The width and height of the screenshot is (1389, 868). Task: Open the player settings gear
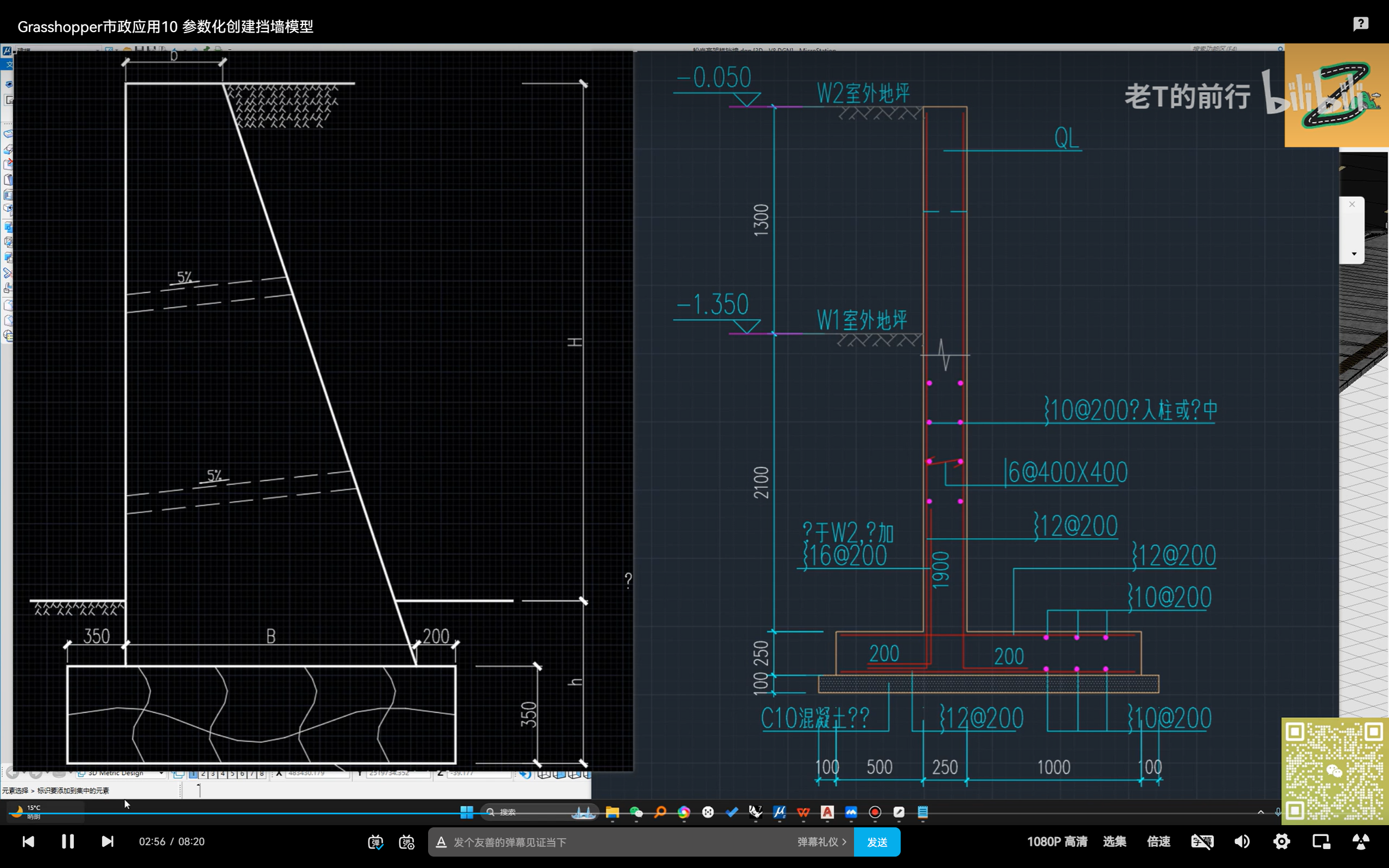point(1282,841)
